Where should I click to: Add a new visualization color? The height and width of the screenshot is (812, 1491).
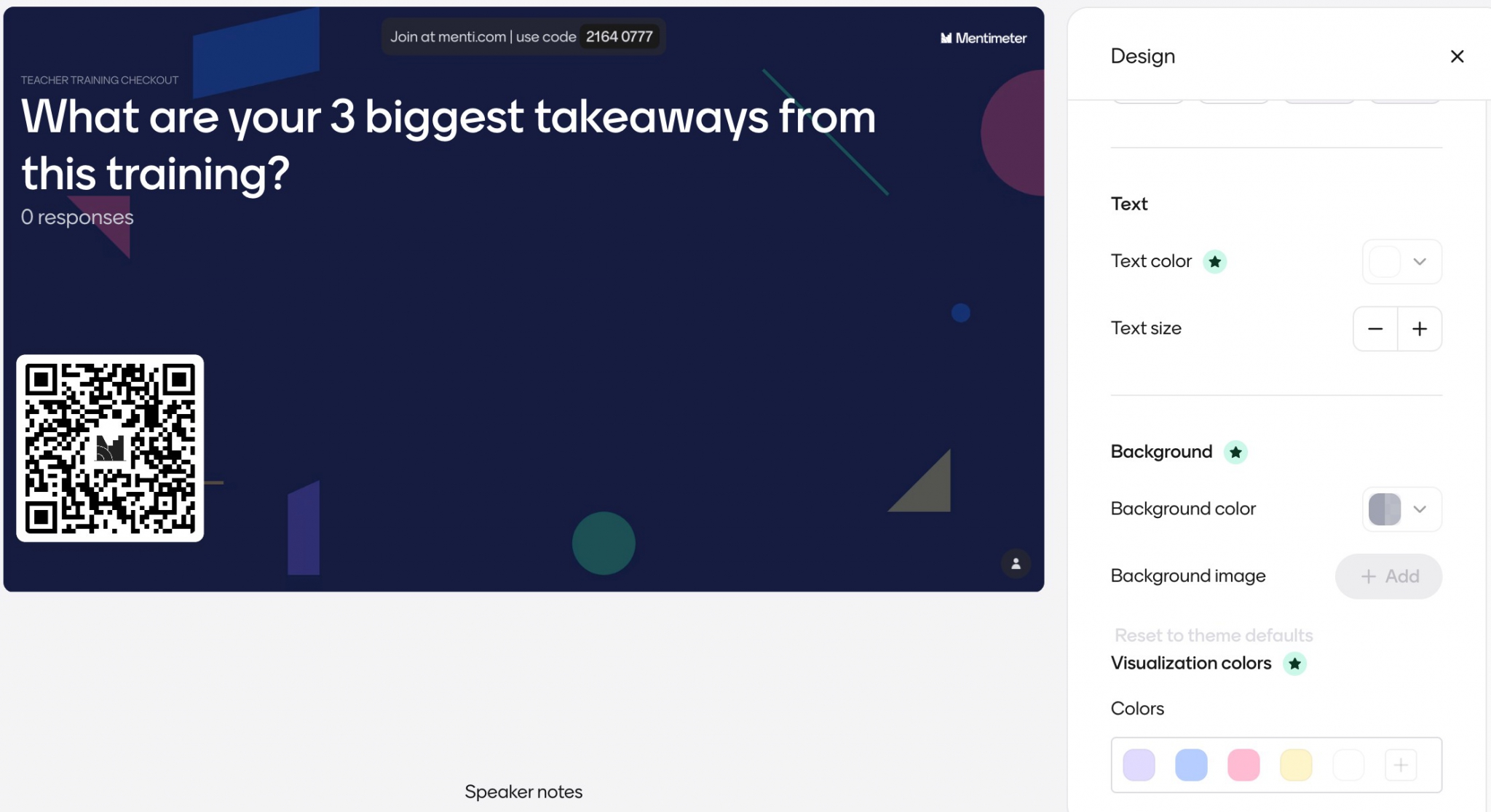[x=1401, y=765]
